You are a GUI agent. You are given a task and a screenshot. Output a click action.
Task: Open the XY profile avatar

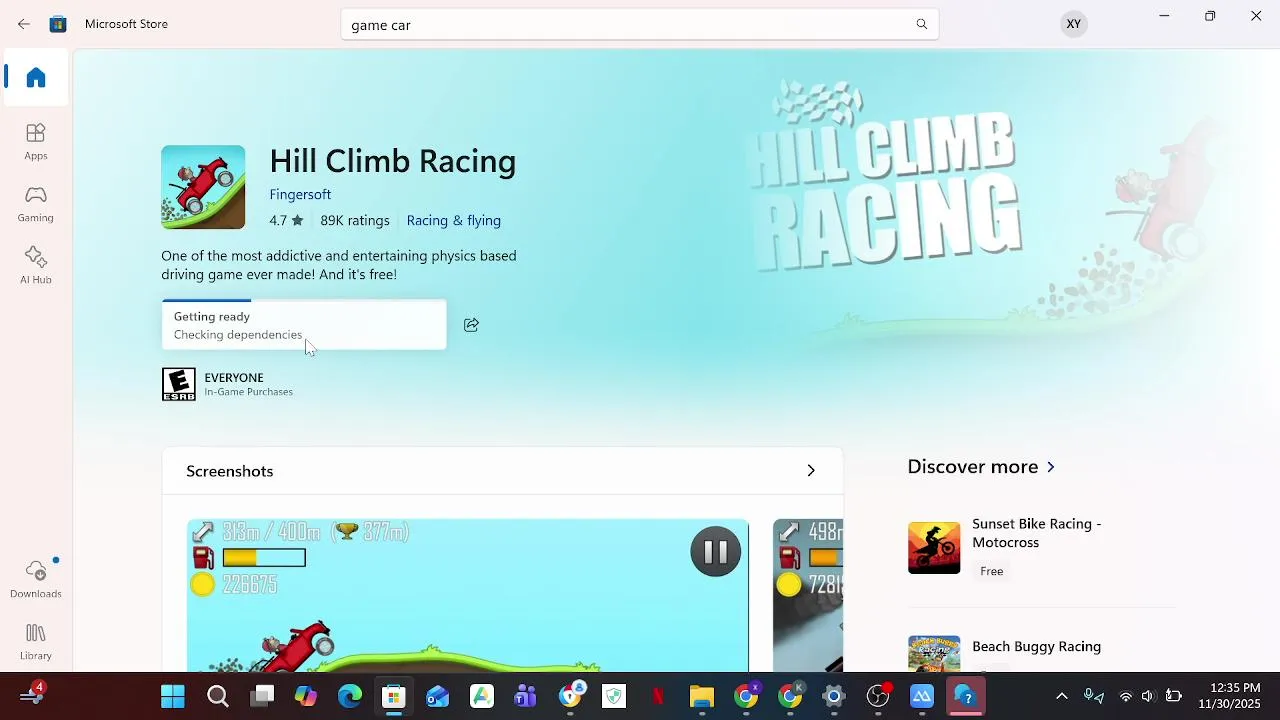(1073, 24)
